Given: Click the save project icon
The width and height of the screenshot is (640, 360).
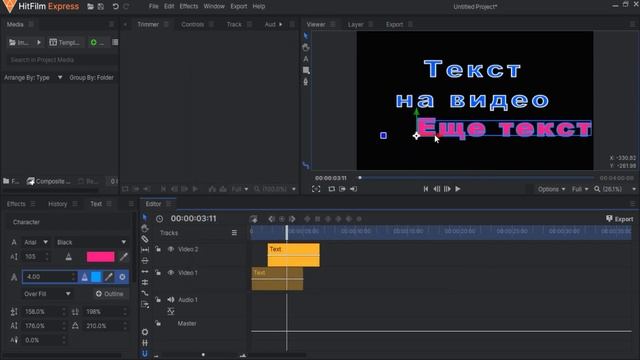Looking at the screenshot, I should 101,7.
